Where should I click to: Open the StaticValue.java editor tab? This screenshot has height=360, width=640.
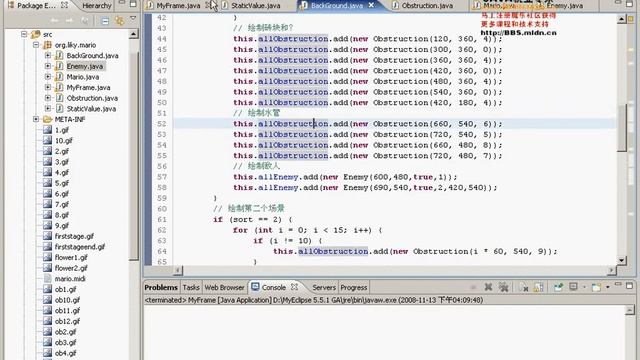256,6
